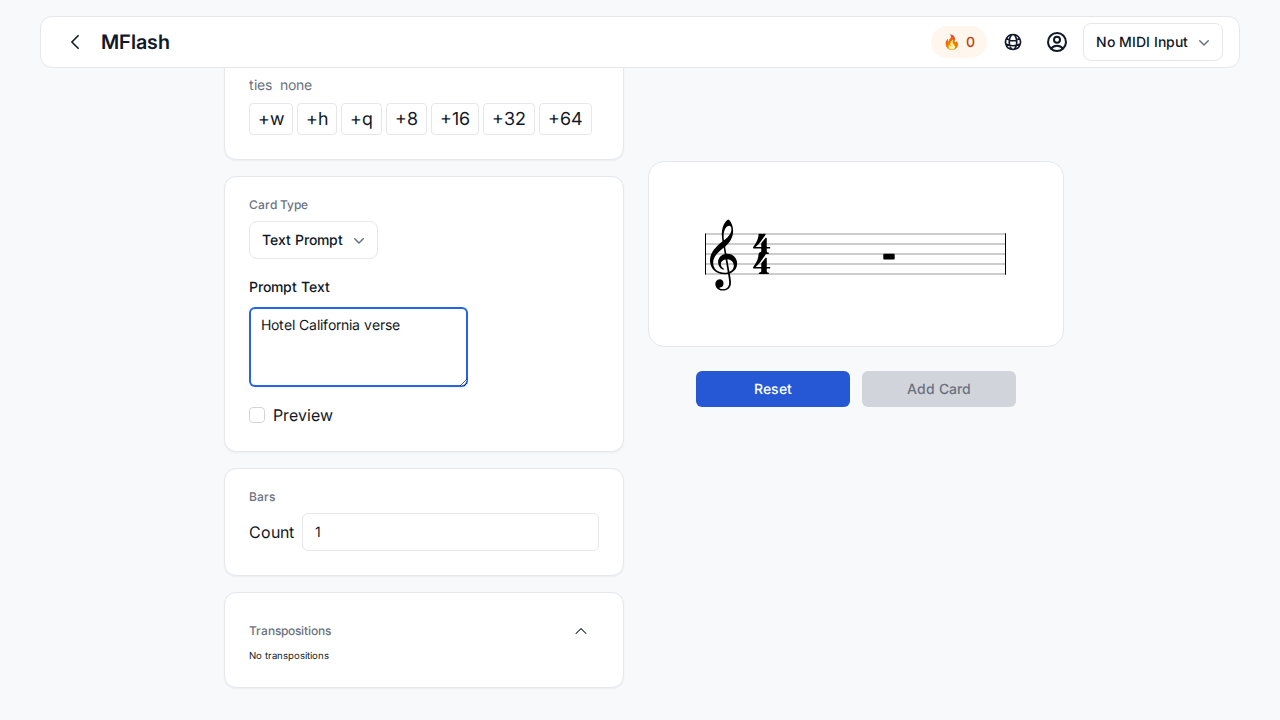The height and width of the screenshot is (720, 1280).
Task: Go back using the arrow beside MFlash
Action: (x=75, y=42)
